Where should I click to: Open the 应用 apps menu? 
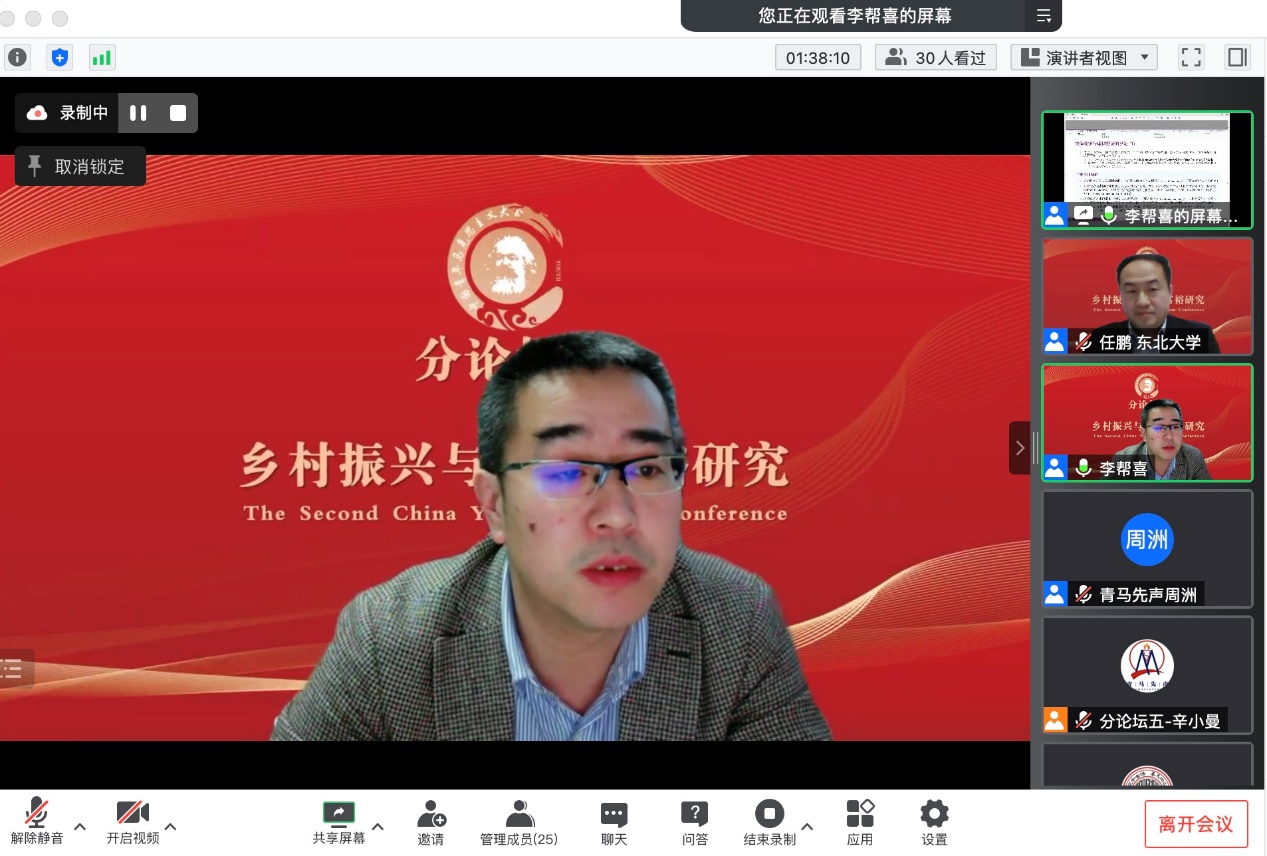tap(860, 822)
